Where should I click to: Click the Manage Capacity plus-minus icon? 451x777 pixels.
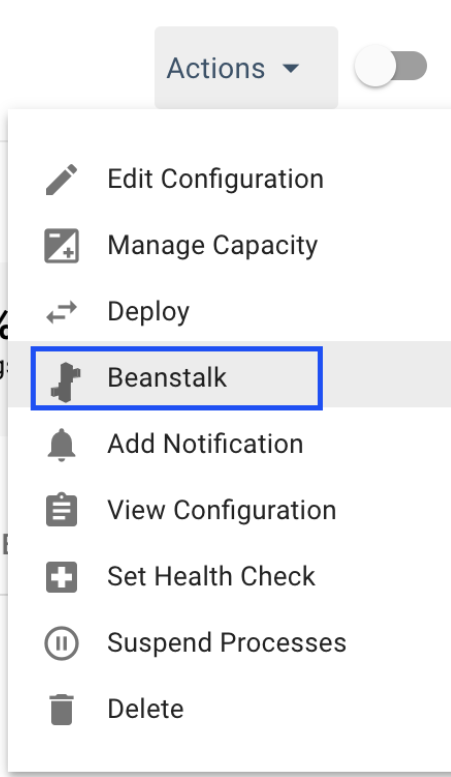point(61,245)
